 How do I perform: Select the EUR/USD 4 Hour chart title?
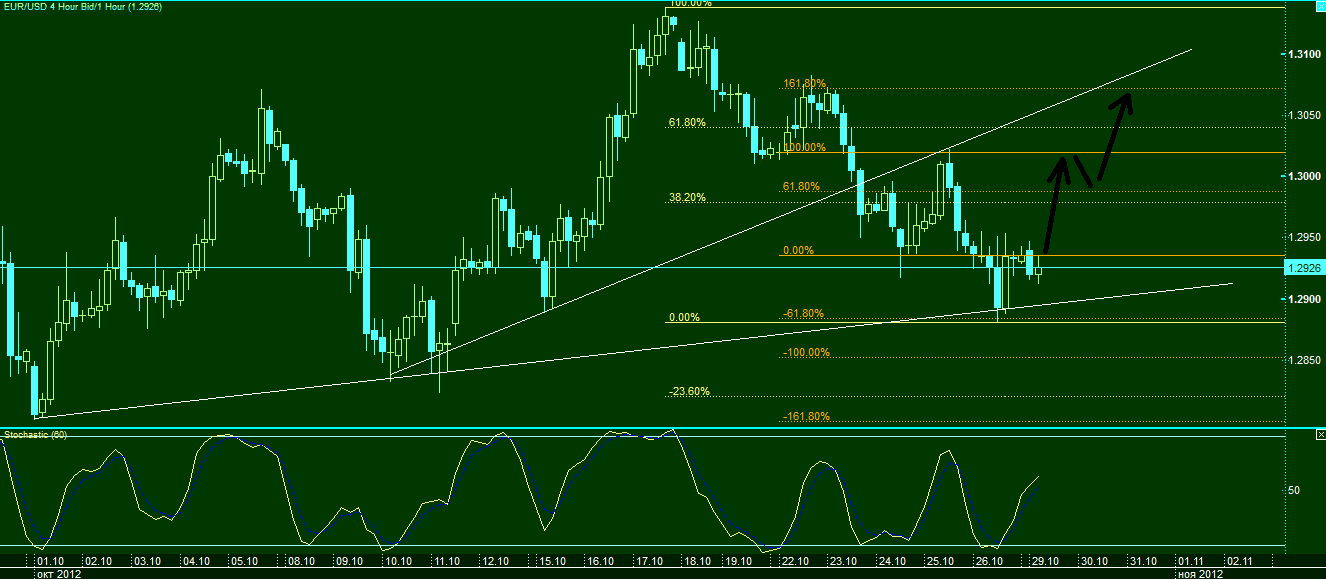click(83, 6)
